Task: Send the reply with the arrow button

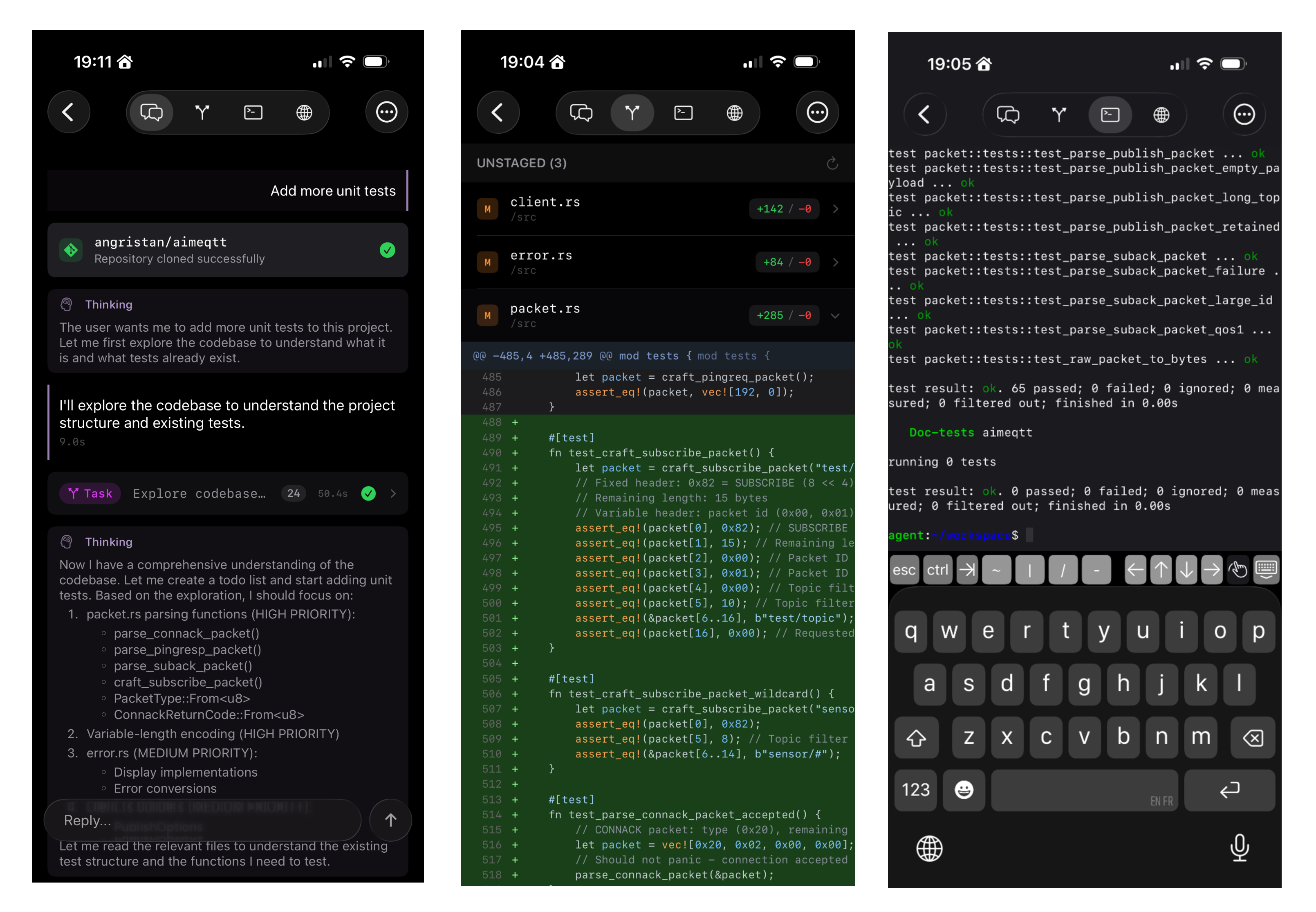Action: (x=391, y=820)
